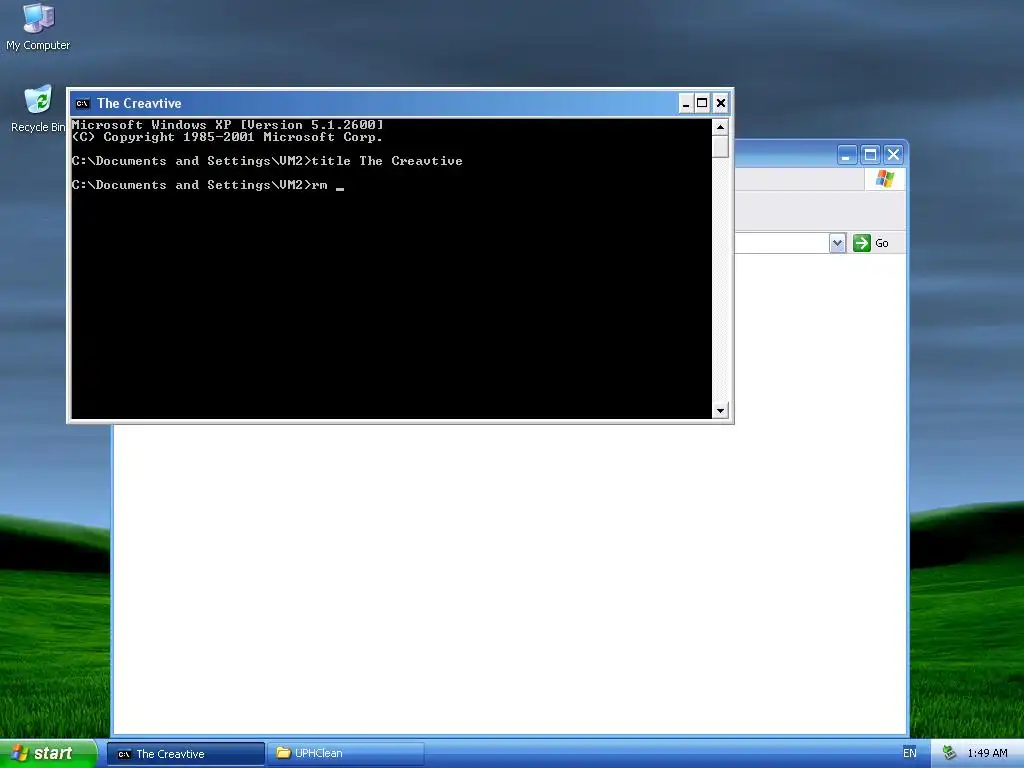Close The Creavtive command prompt window
Image resolution: width=1024 pixels, height=768 pixels.
coord(720,103)
